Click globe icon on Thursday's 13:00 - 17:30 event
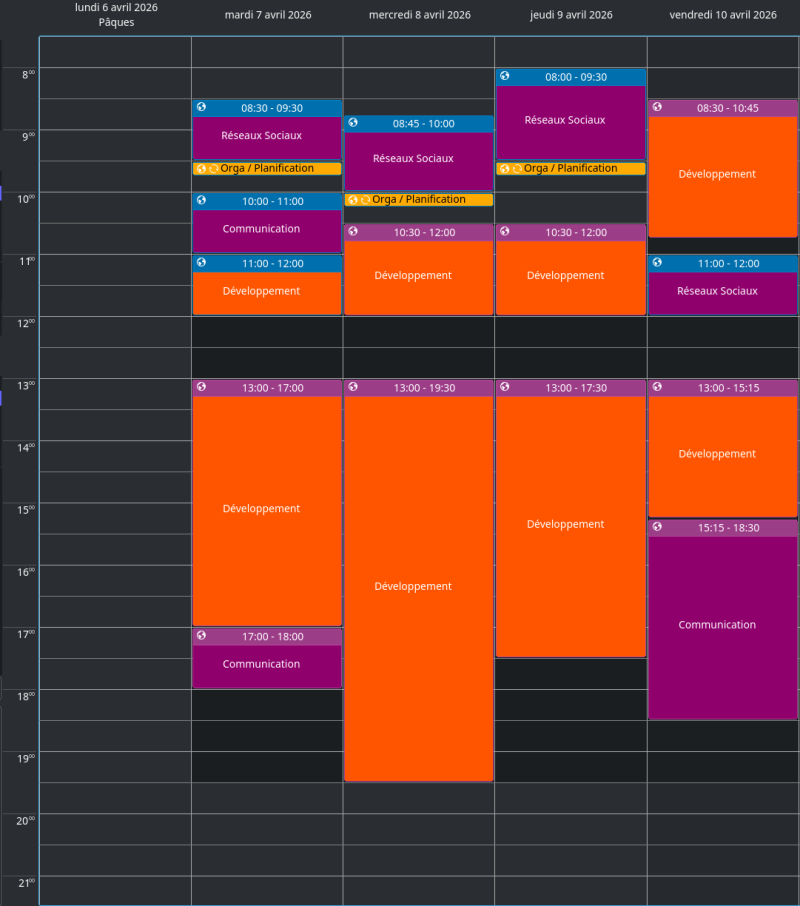 coord(505,387)
